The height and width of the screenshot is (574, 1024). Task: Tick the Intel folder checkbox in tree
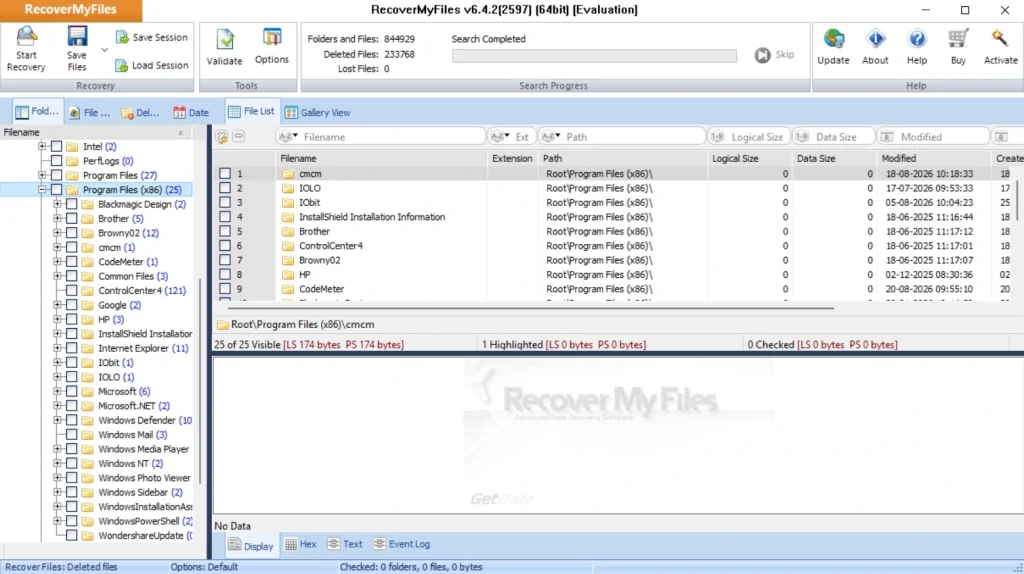[x=57, y=146]
